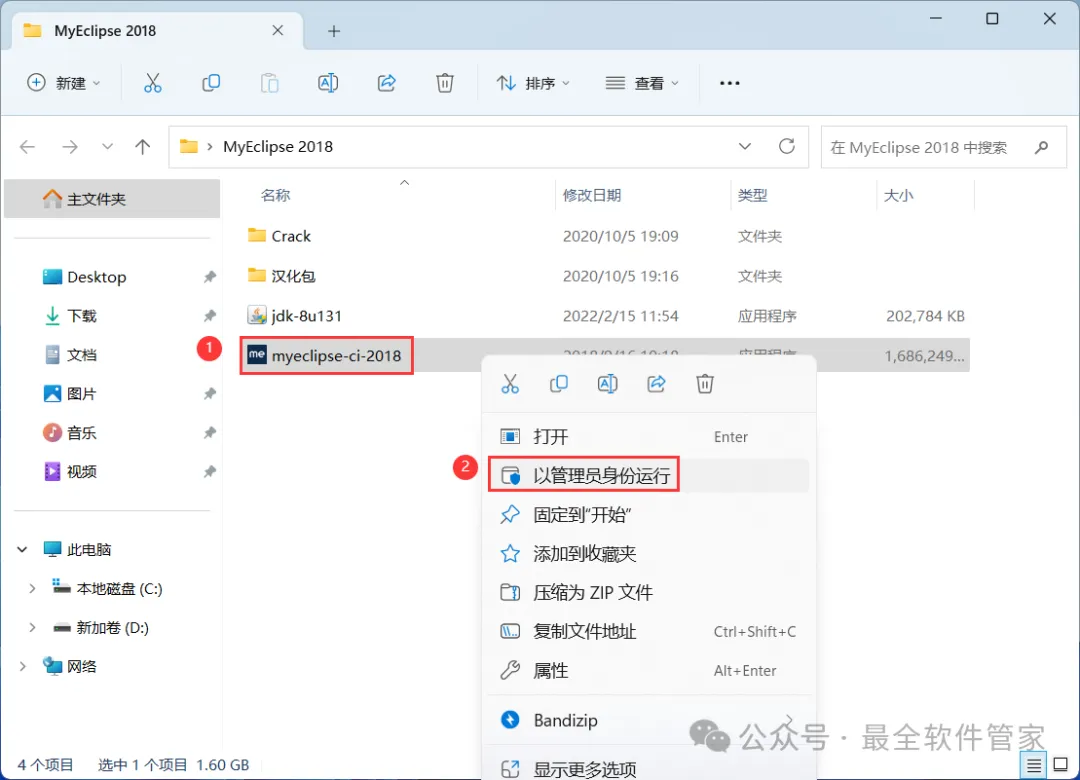Open the 新建 dropdown menu
The image size is (1080, 780).
pyautogui.click(x=63, y=83)
